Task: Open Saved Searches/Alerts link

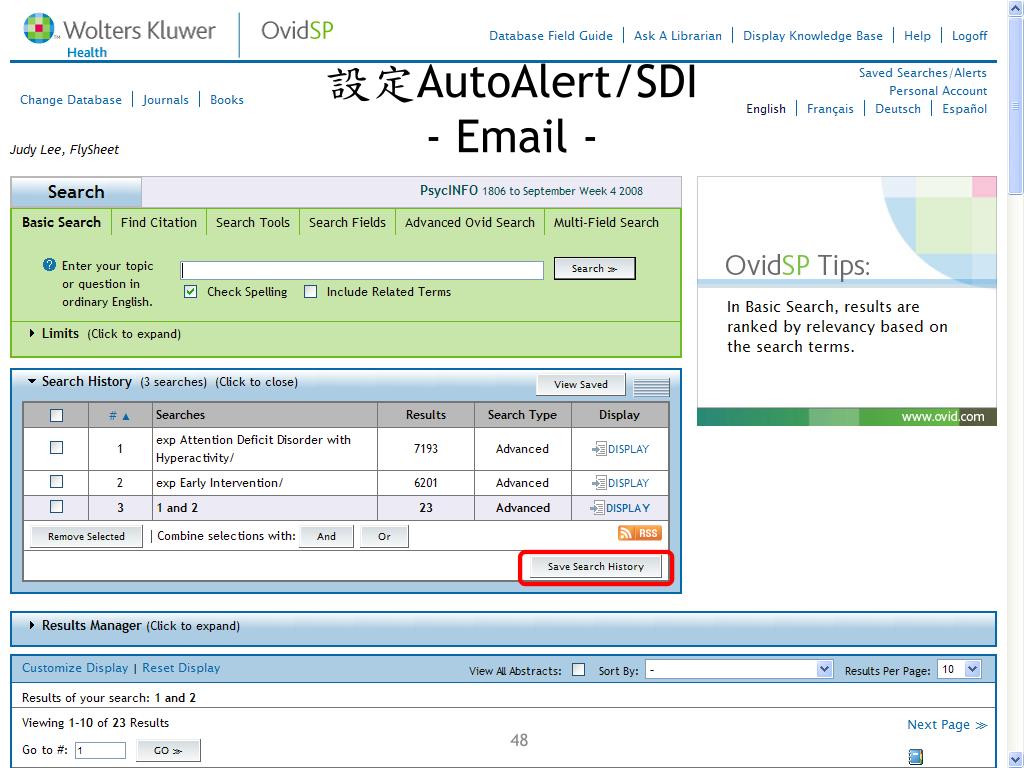Action: pos(923,72)
